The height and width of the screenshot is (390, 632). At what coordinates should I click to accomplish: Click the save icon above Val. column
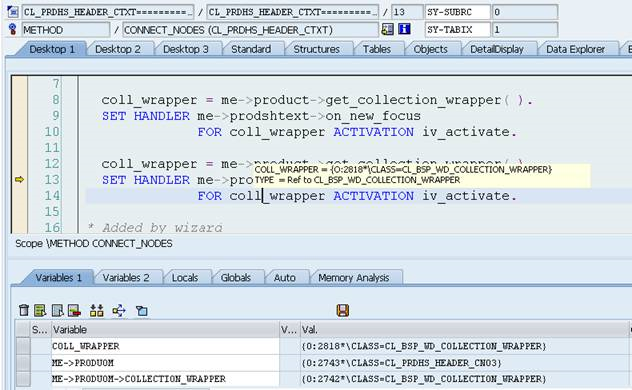343,310
